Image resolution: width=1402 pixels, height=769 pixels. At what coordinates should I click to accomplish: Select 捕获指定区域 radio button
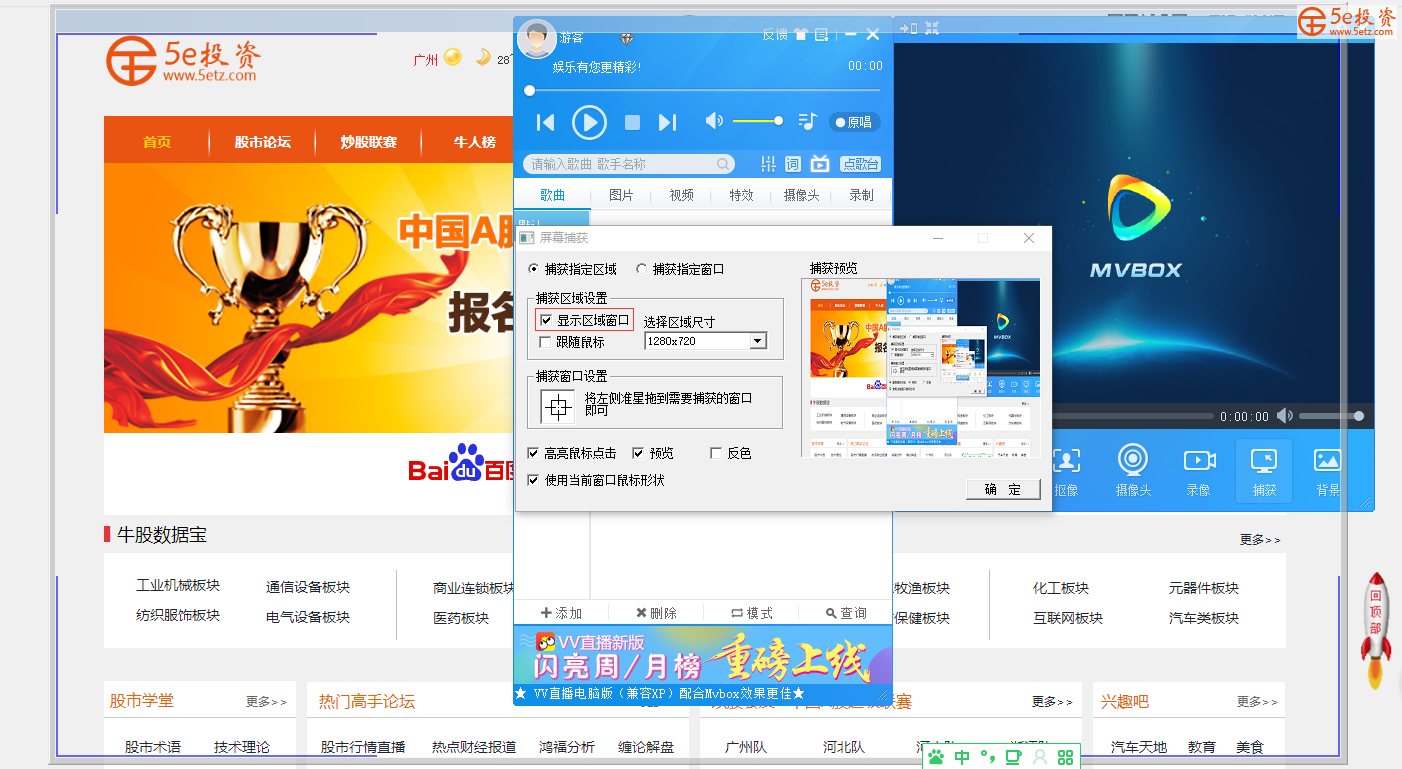click(534, 269)
